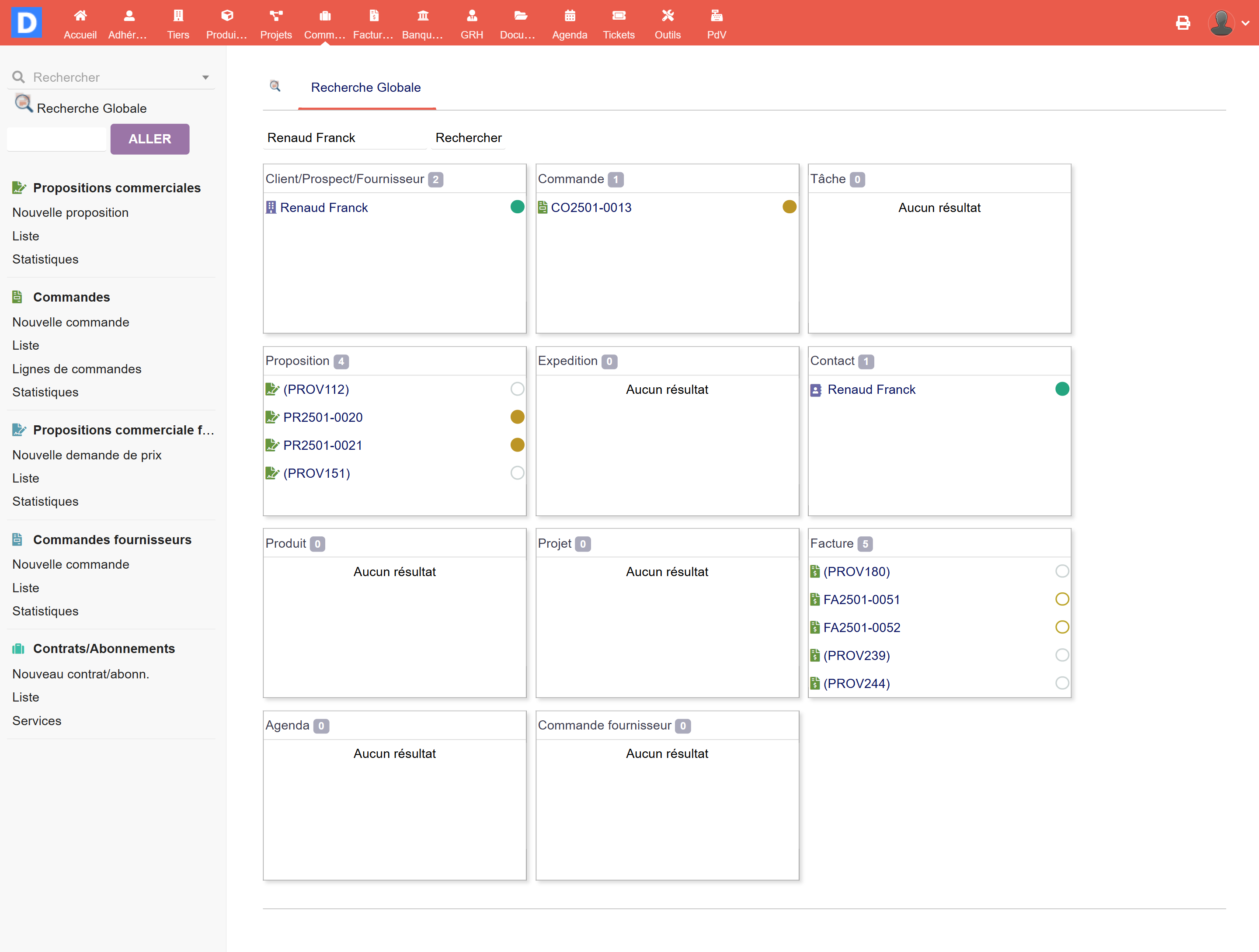This screenshot has height=952, width=1259.
Task: Click green status dot for Renaud Franck client
Action: coord(517,207)
